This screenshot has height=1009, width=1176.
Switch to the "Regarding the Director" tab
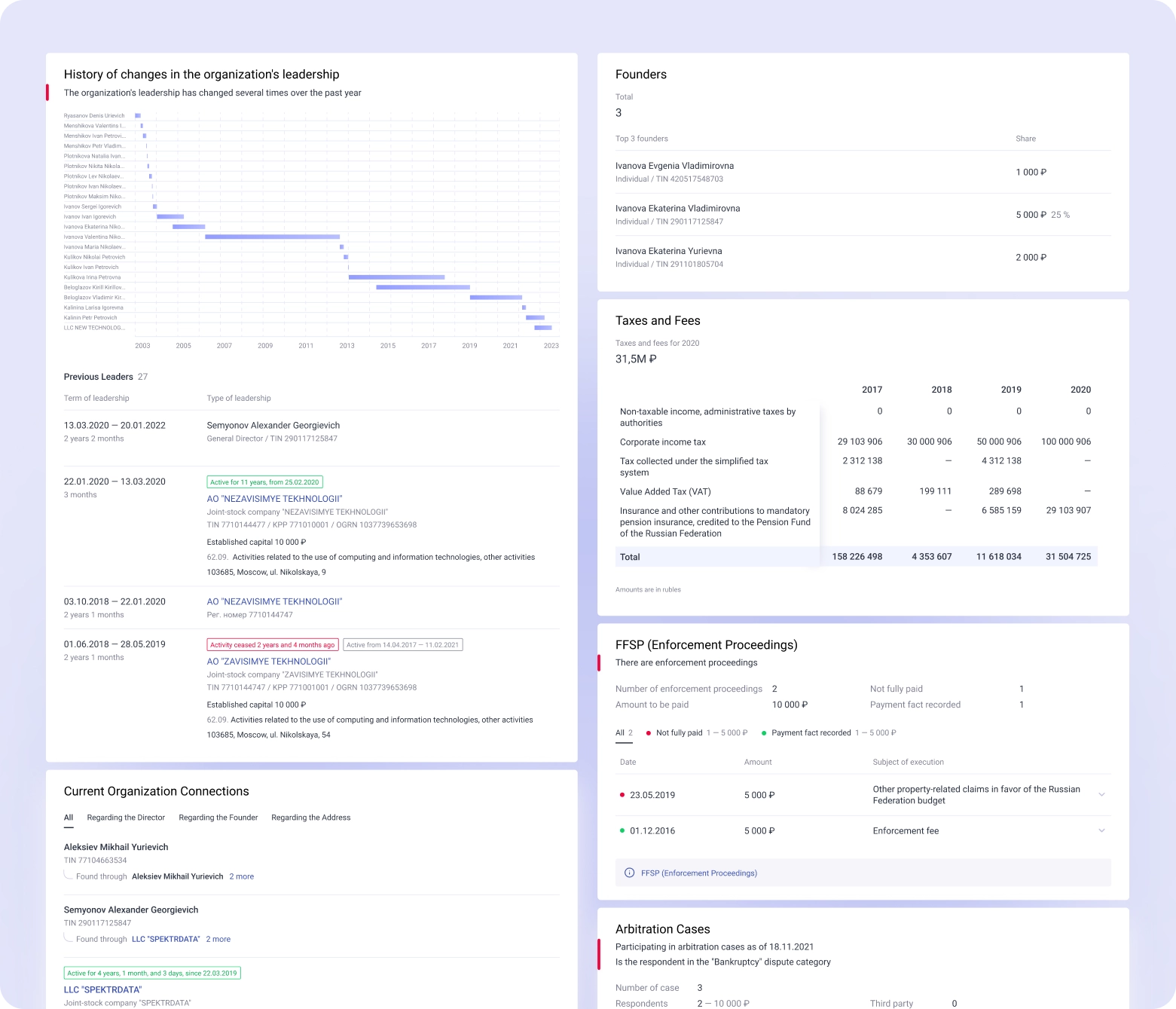[x=126, y=818]
